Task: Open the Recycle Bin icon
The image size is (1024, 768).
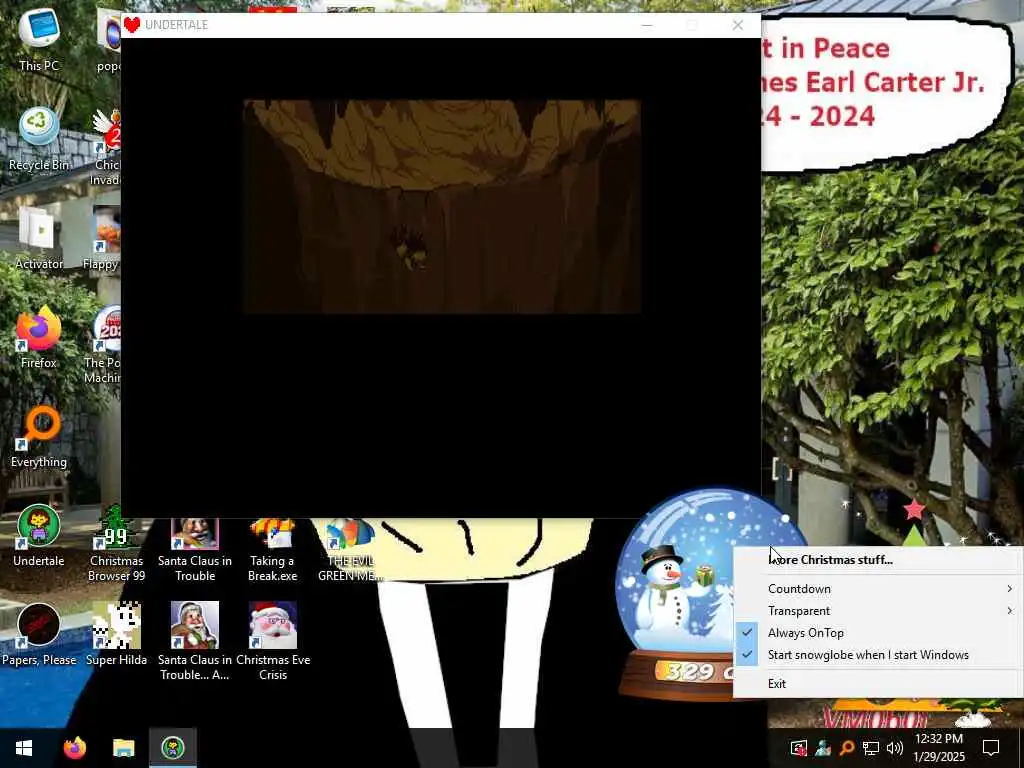Action: tap(39, 138)
